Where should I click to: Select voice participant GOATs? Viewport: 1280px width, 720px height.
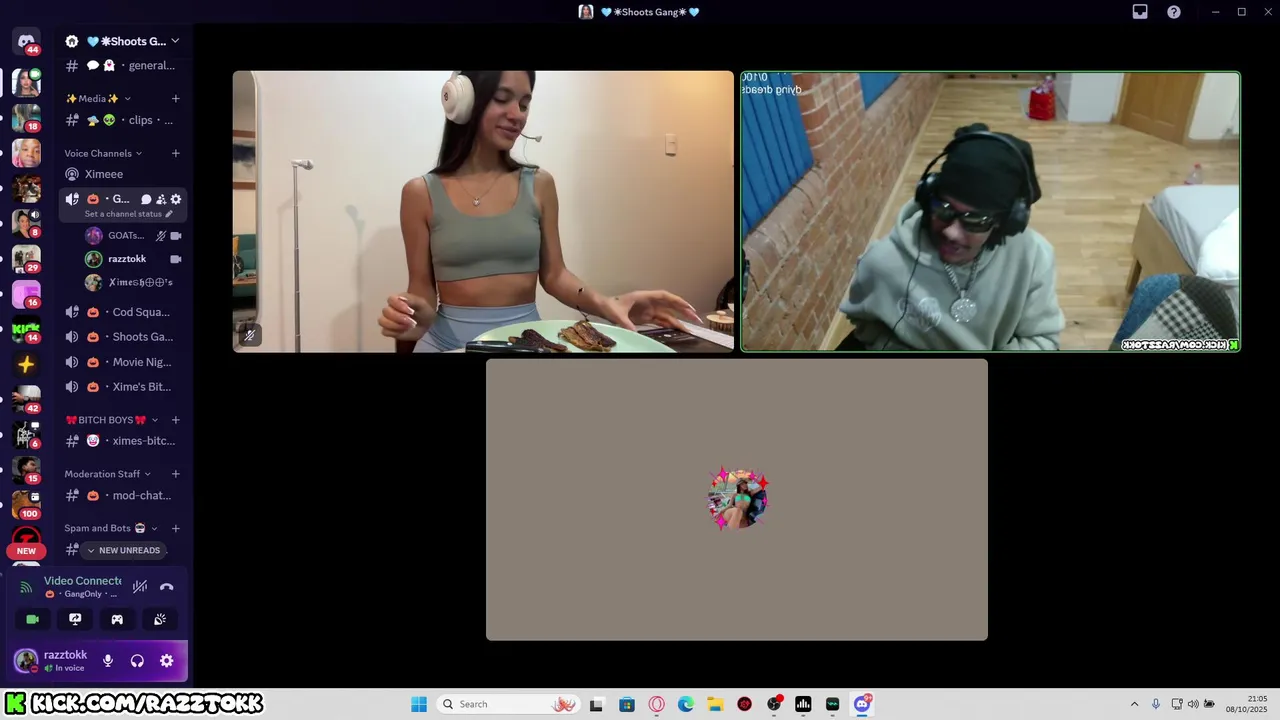(x=134, y=236)
